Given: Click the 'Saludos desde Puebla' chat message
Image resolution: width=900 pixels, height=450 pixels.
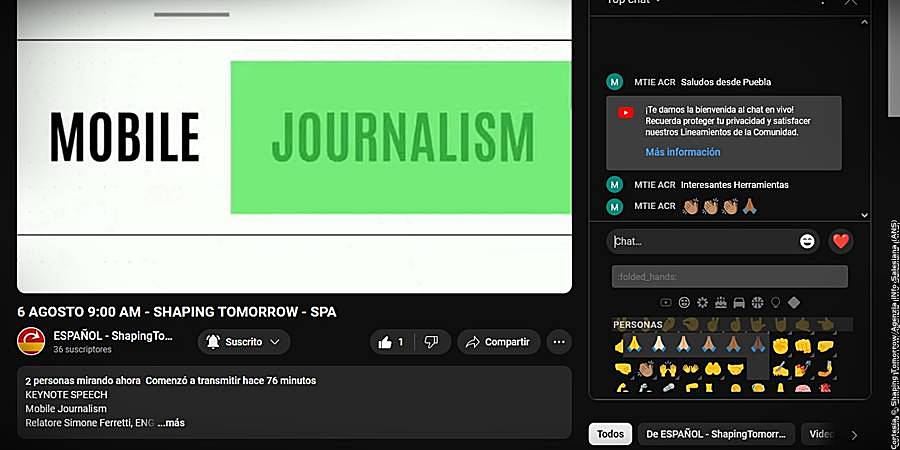Looking at the screenshot, I should tap(726, 82).
